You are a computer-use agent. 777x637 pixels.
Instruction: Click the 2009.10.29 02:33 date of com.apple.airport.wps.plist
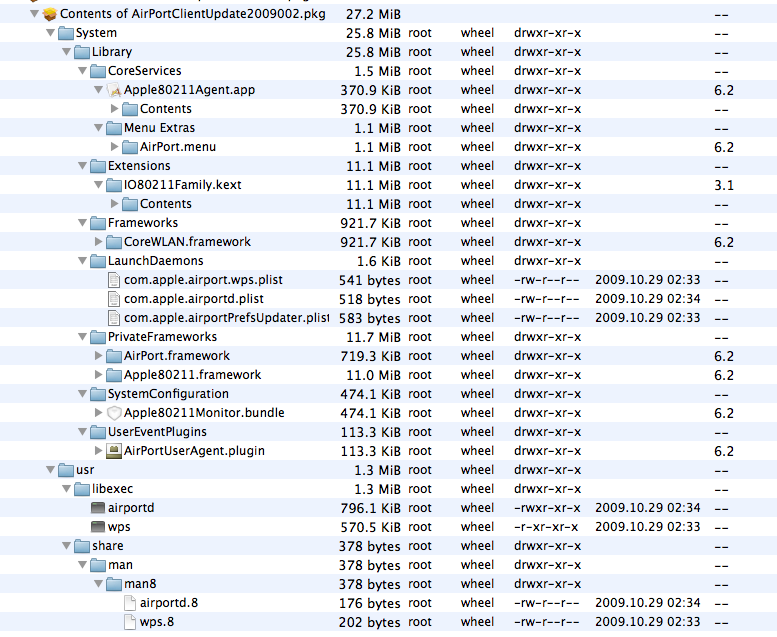[648, 280]
